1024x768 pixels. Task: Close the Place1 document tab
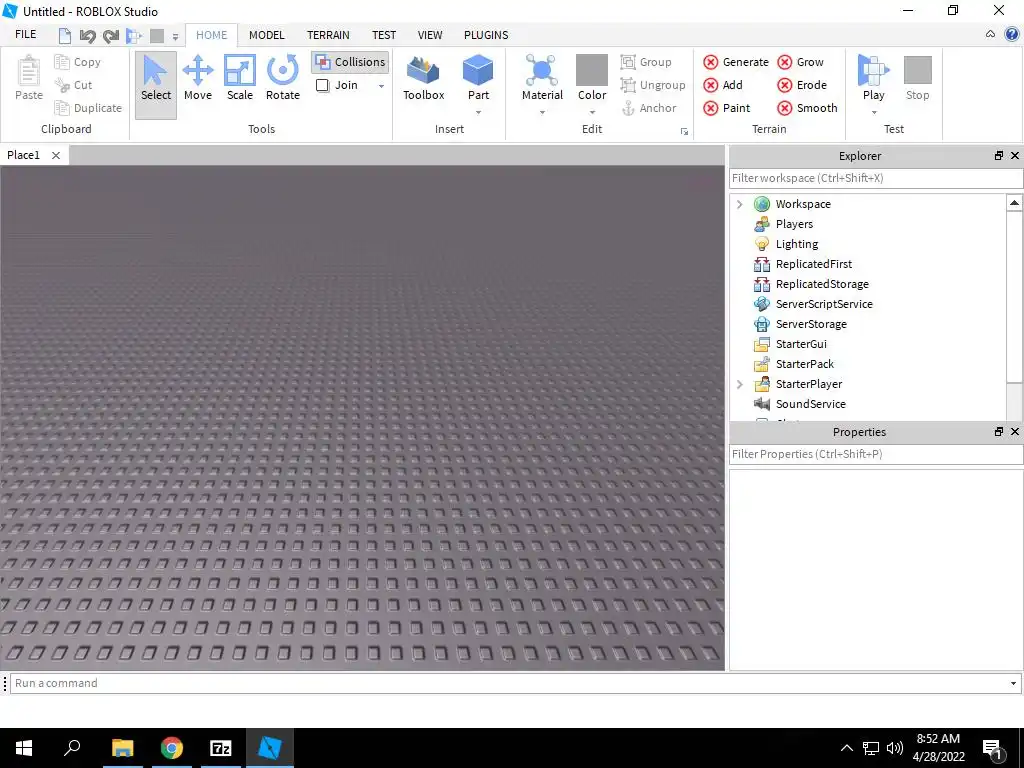click(x=56, y=155)
